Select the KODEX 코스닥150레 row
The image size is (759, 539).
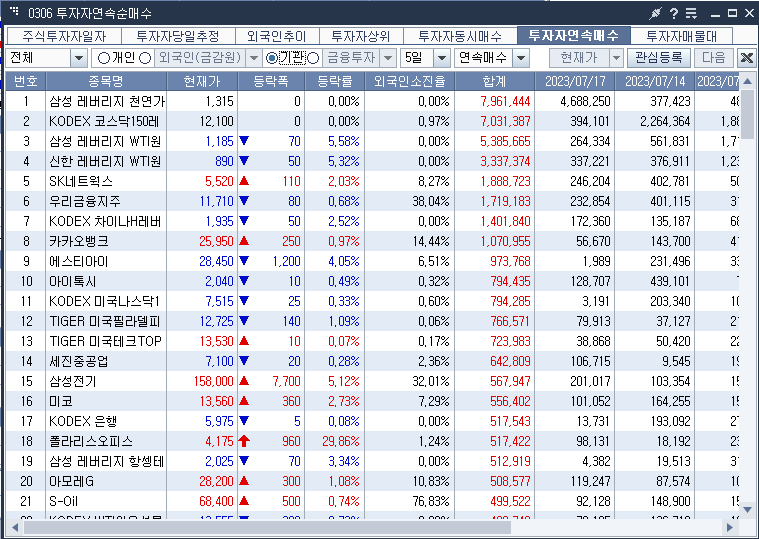point(372,121)
